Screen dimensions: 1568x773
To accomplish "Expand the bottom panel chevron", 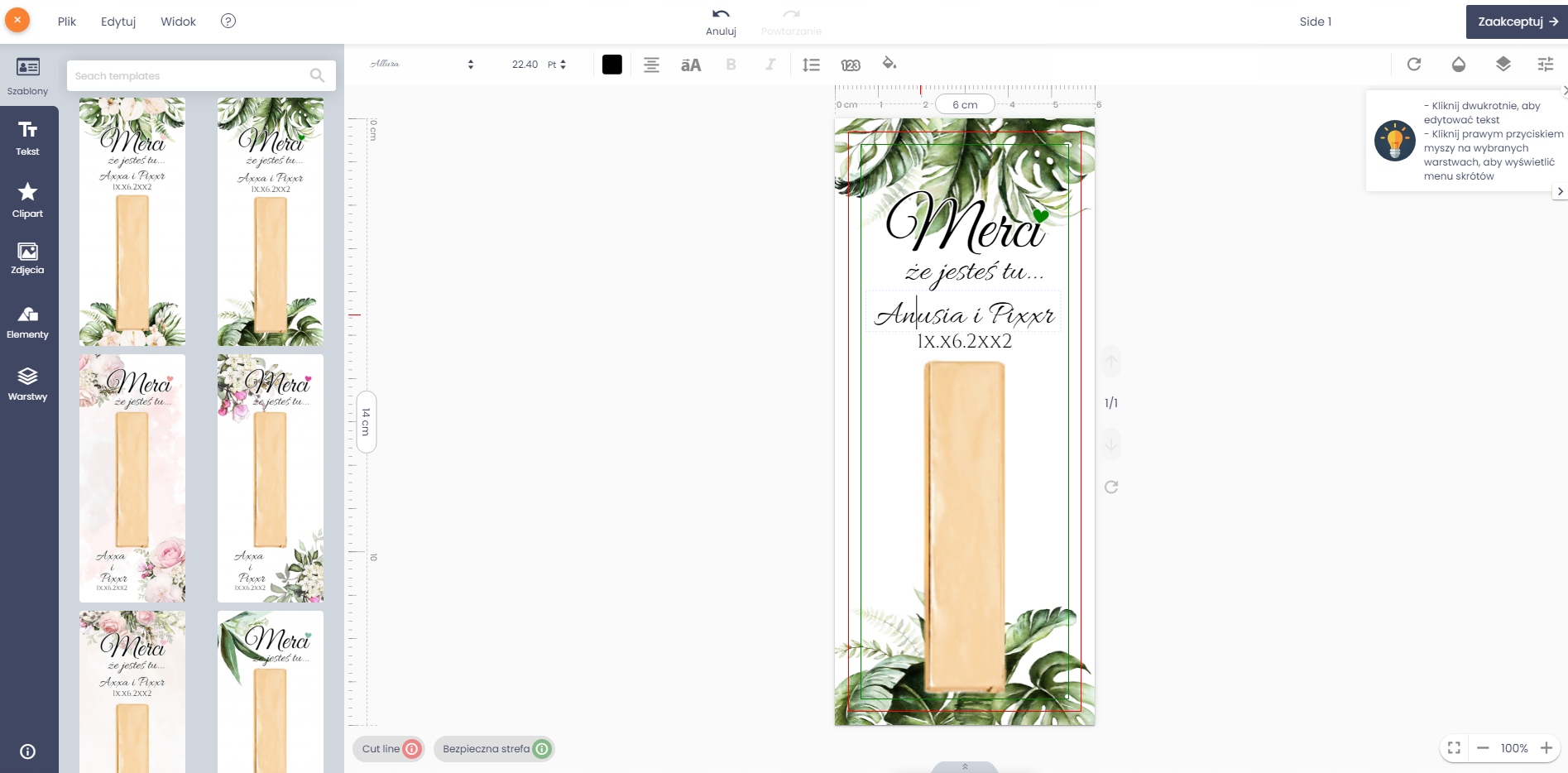I will click(x=965, y=766).
